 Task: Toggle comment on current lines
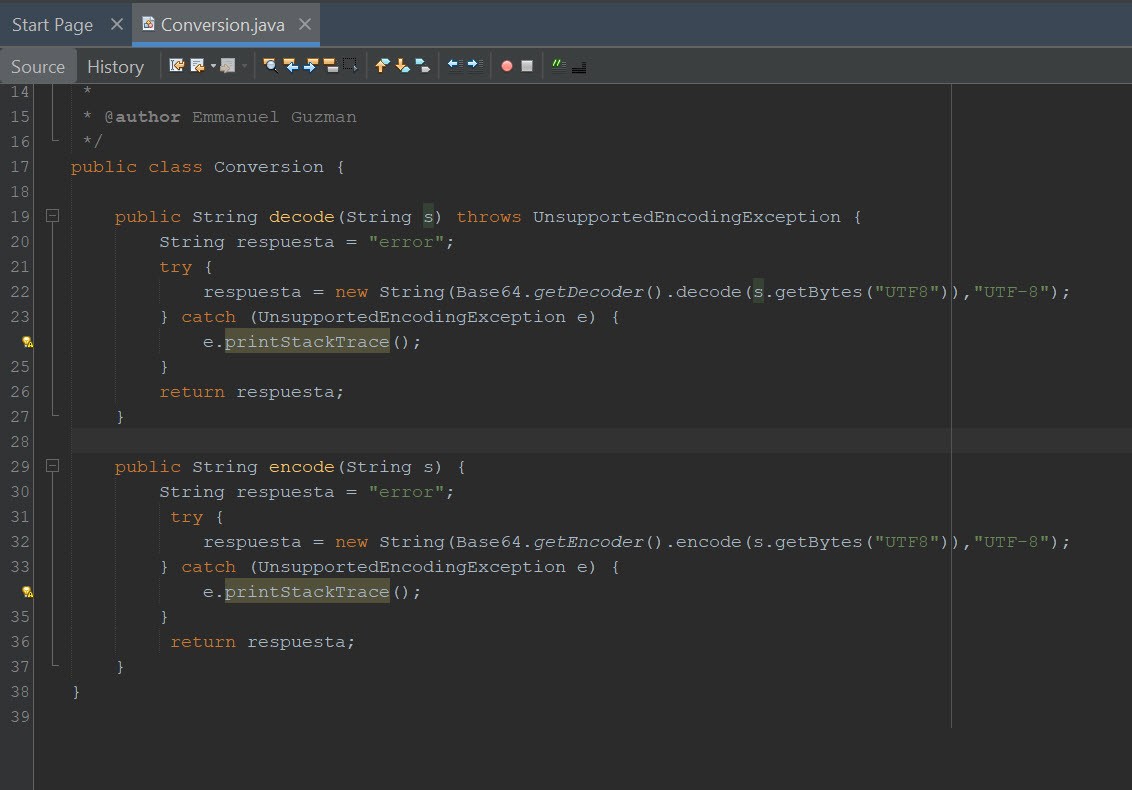(560, 64)
